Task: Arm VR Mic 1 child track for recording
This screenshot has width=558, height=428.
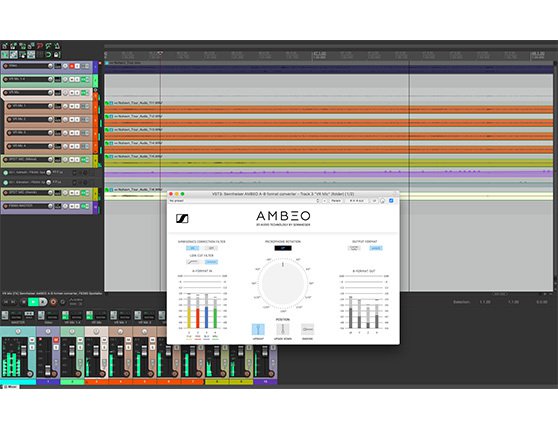Action: [x=9, y=106]
